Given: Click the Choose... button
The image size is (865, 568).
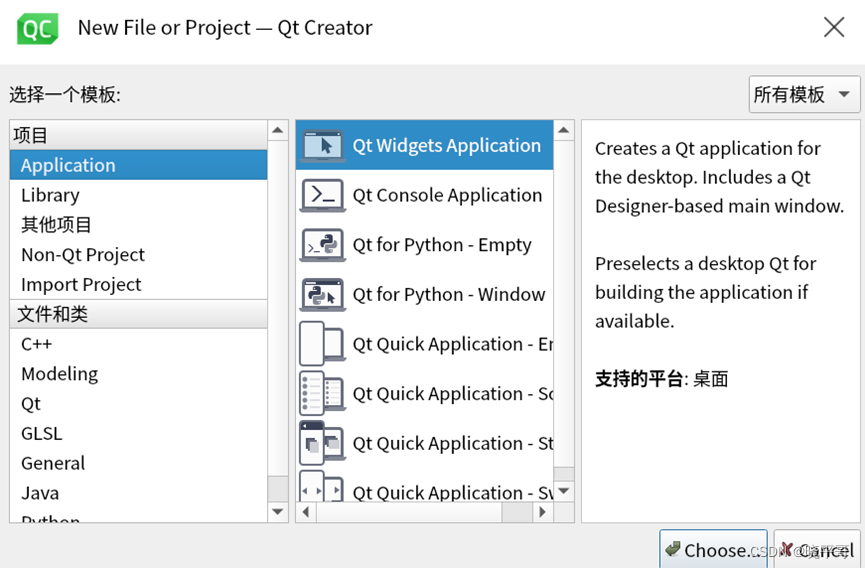Looking at the screenshot, I should click(713, 549).
